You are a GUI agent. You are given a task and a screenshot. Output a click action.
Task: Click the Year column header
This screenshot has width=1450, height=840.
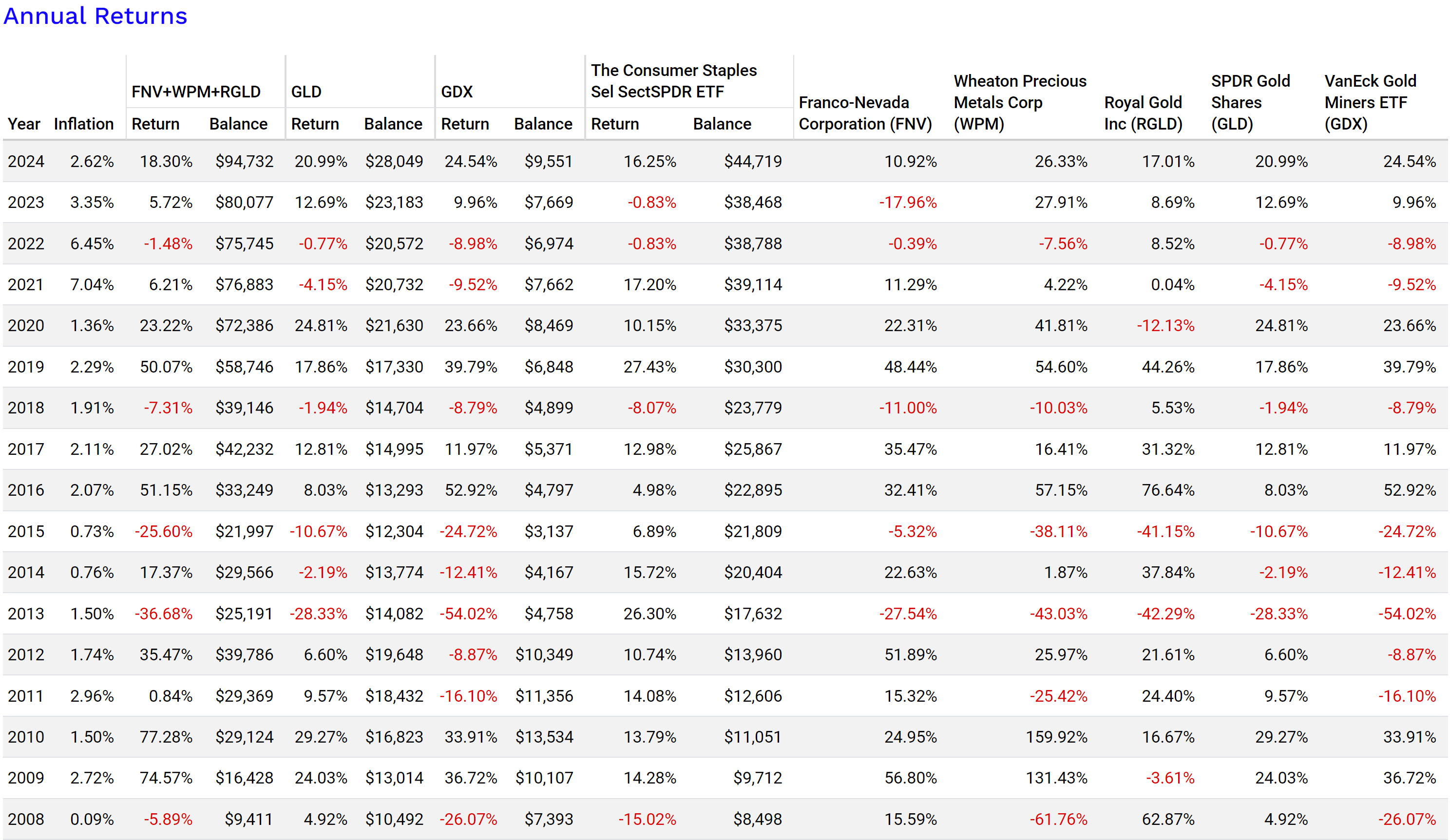[23, 124]
